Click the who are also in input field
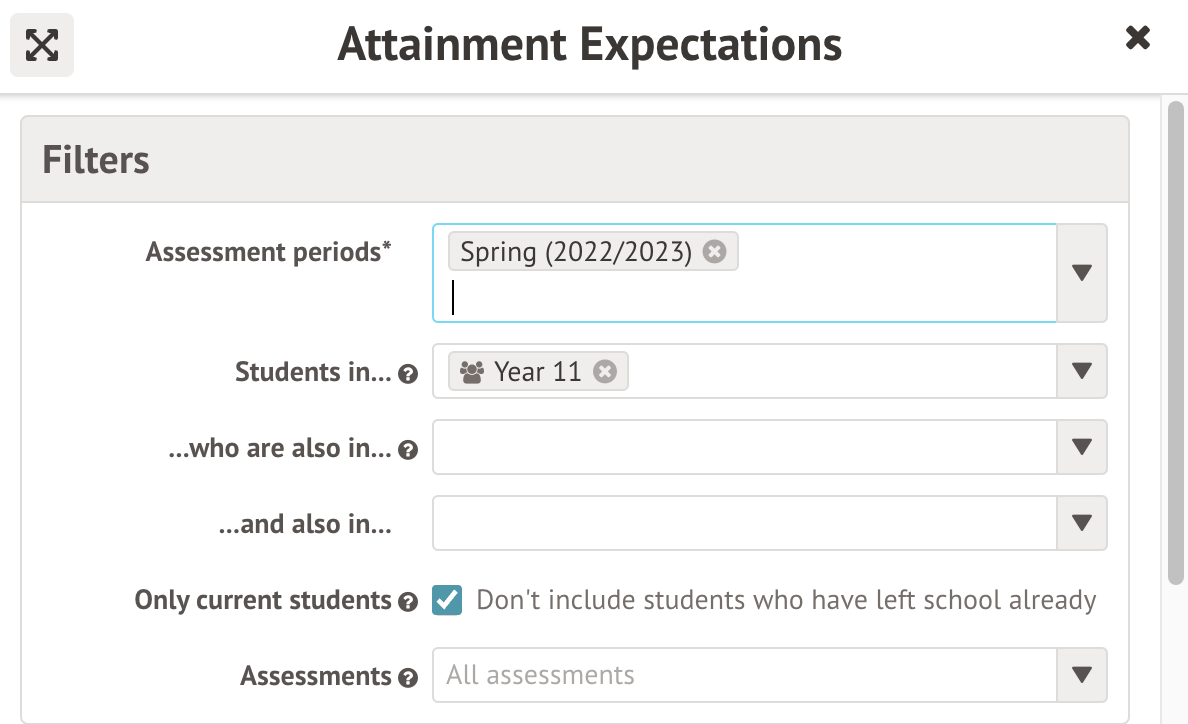This screenshot has width=1188, height=724. click(x=744, y=447)
